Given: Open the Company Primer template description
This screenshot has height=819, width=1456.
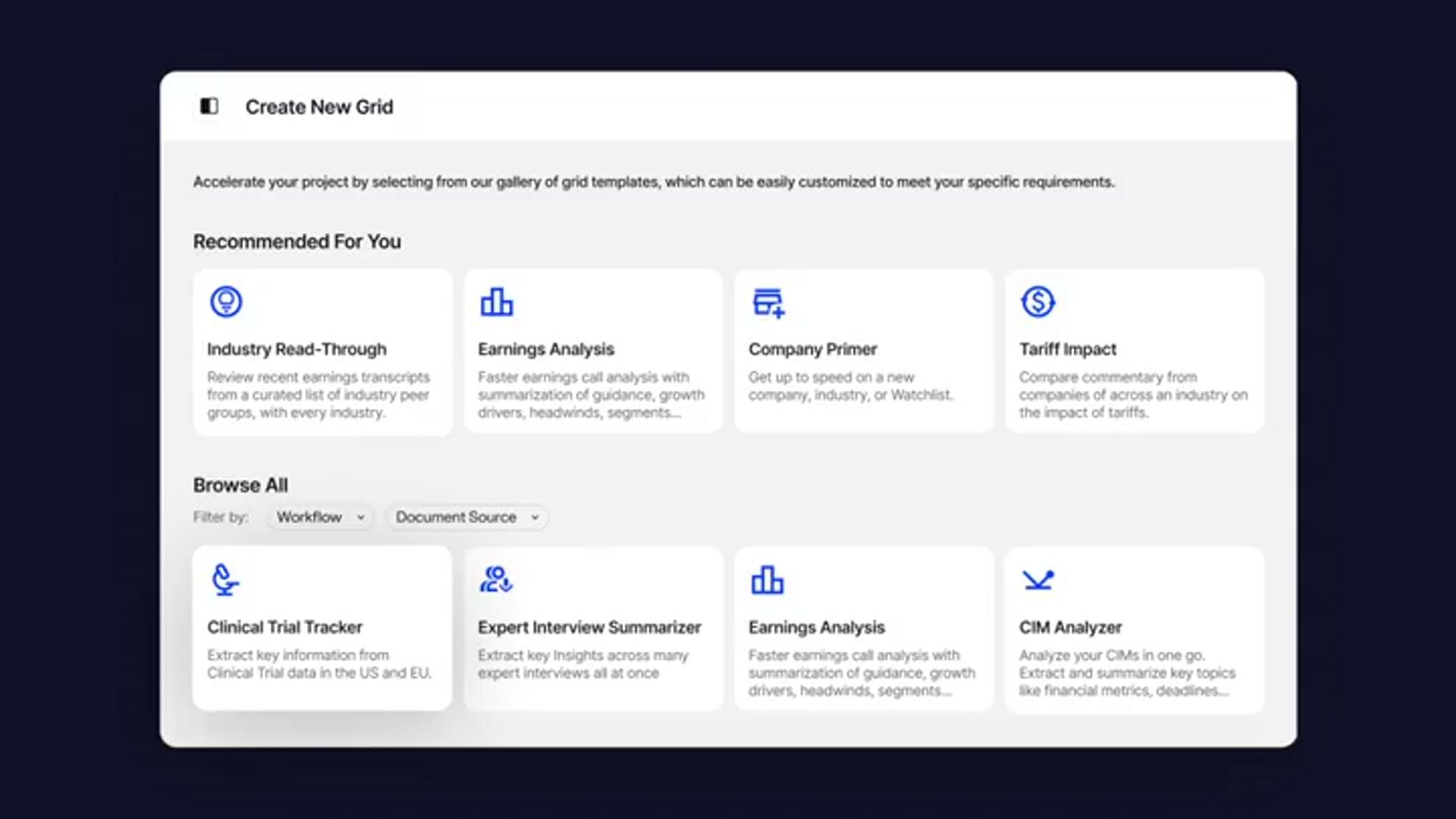Looking at the screenshot, I should coord(850,386).
